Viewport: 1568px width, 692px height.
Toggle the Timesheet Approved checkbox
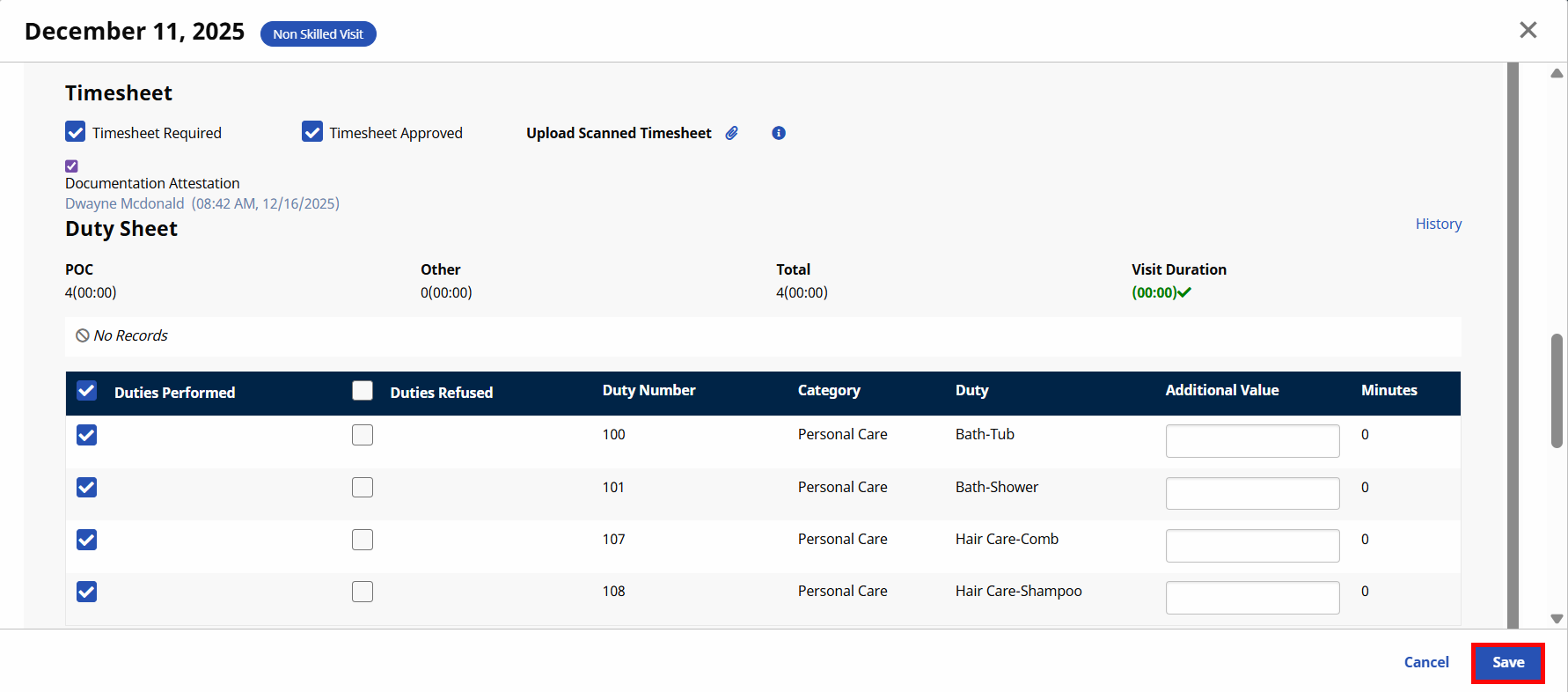click(312, 132)
